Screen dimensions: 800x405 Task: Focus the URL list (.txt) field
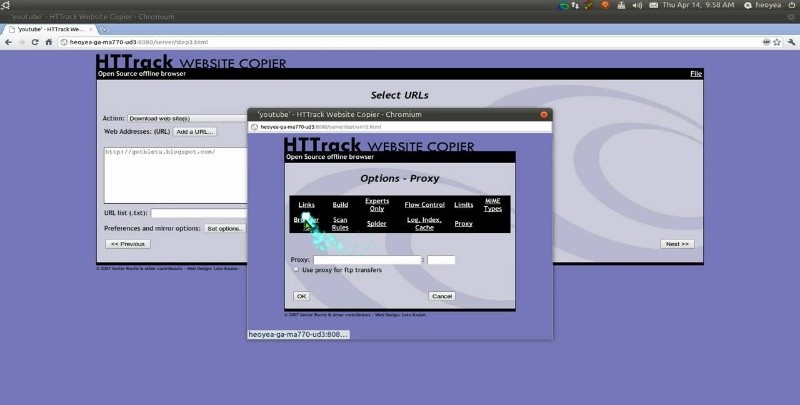tap(199, 213)
